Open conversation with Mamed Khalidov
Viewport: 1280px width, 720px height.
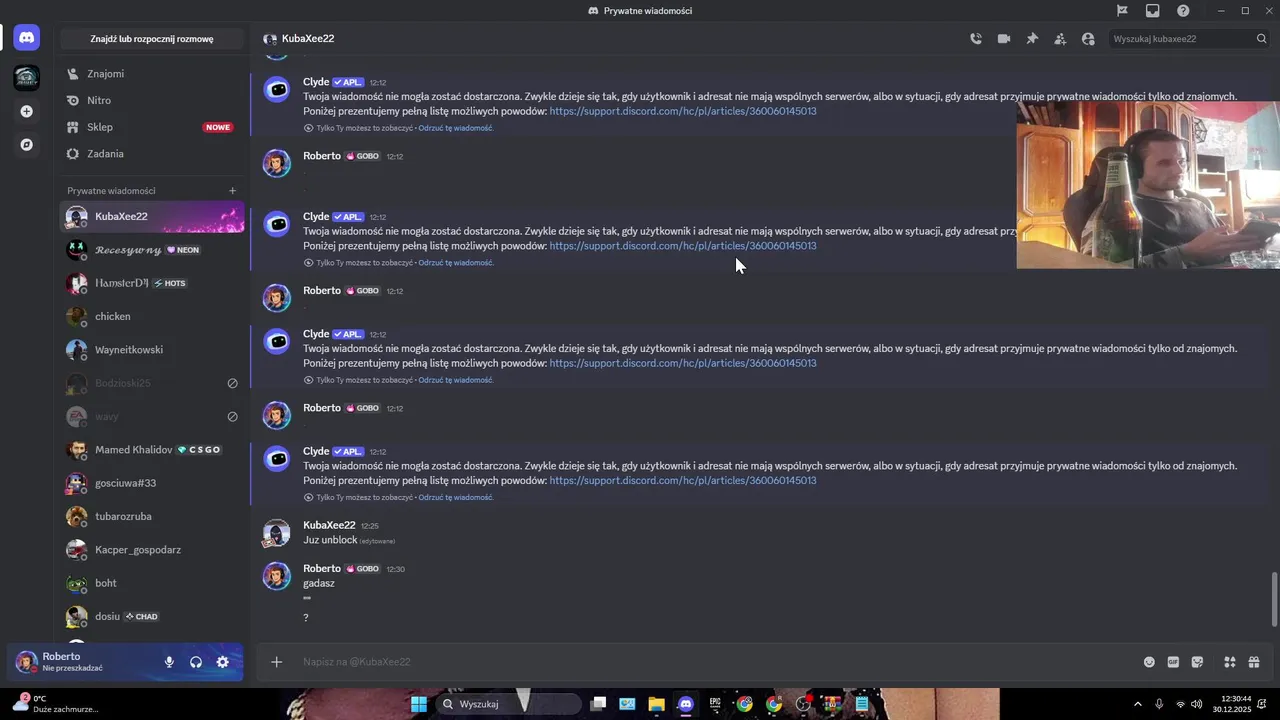tap(152, 450)
